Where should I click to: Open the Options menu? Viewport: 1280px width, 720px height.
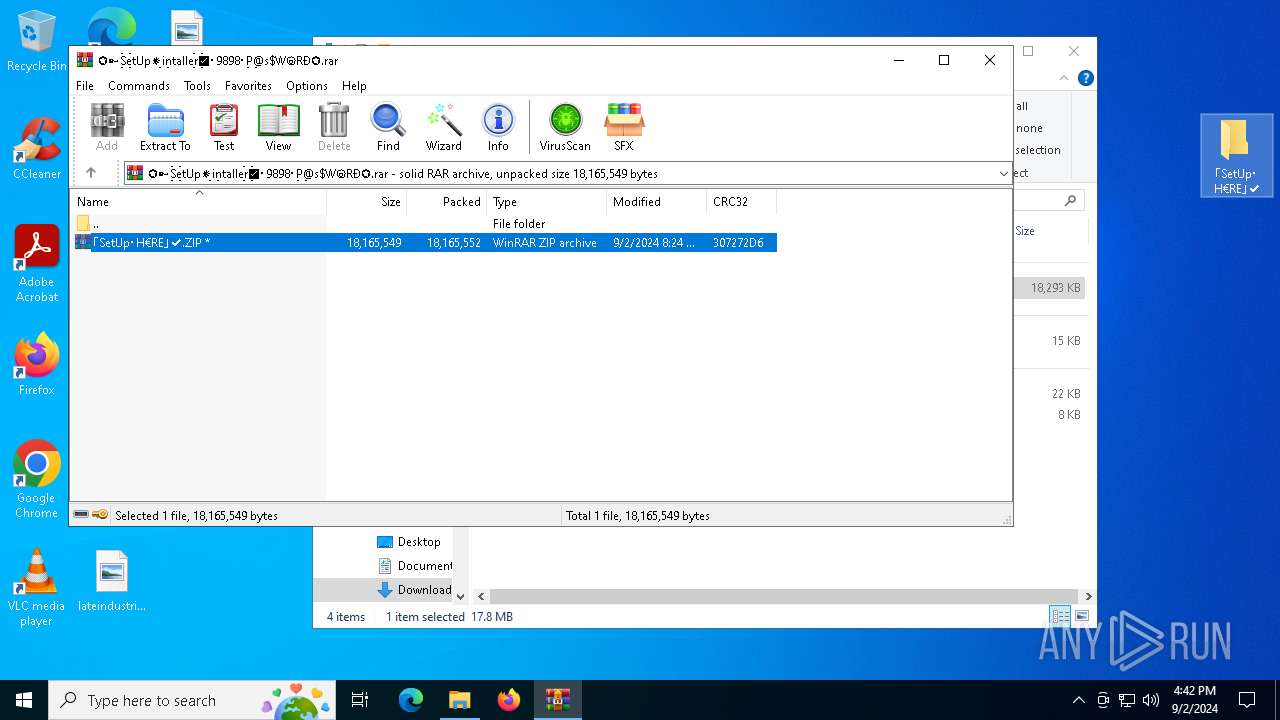[x=307, y=86]
